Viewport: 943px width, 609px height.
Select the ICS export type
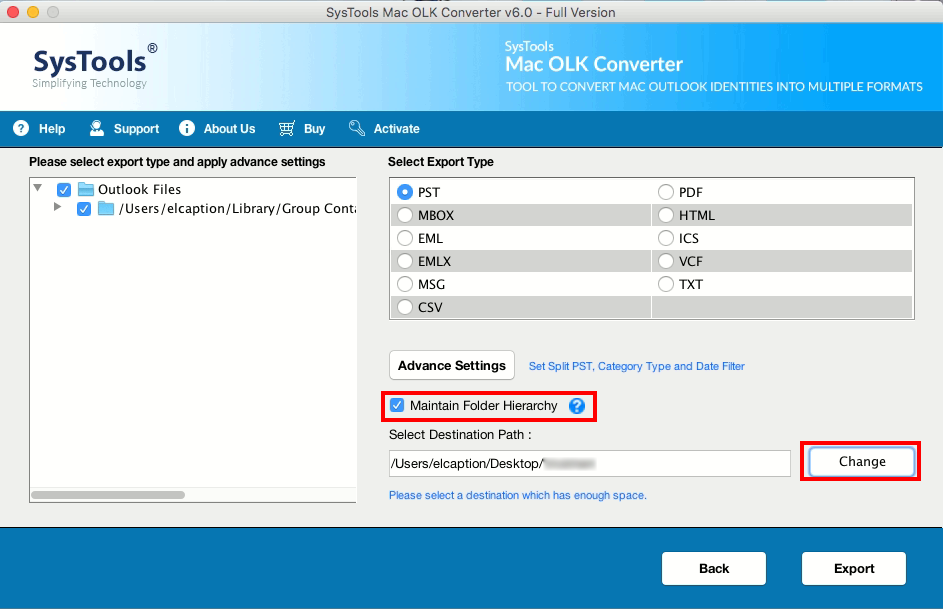[666, 238]
